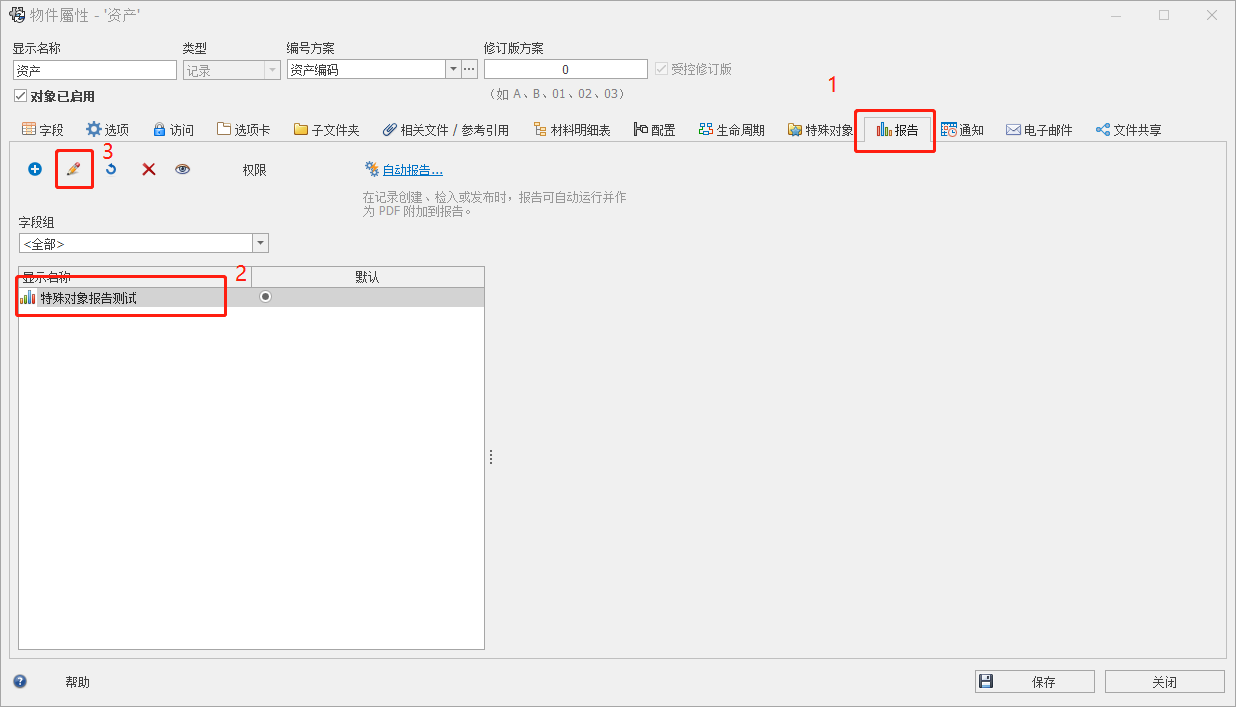Open the 电子邮件 tab
Image resolution: width=1236 pixels, height=707 pixels.
pyautogui.click(x=1039, y=130)
